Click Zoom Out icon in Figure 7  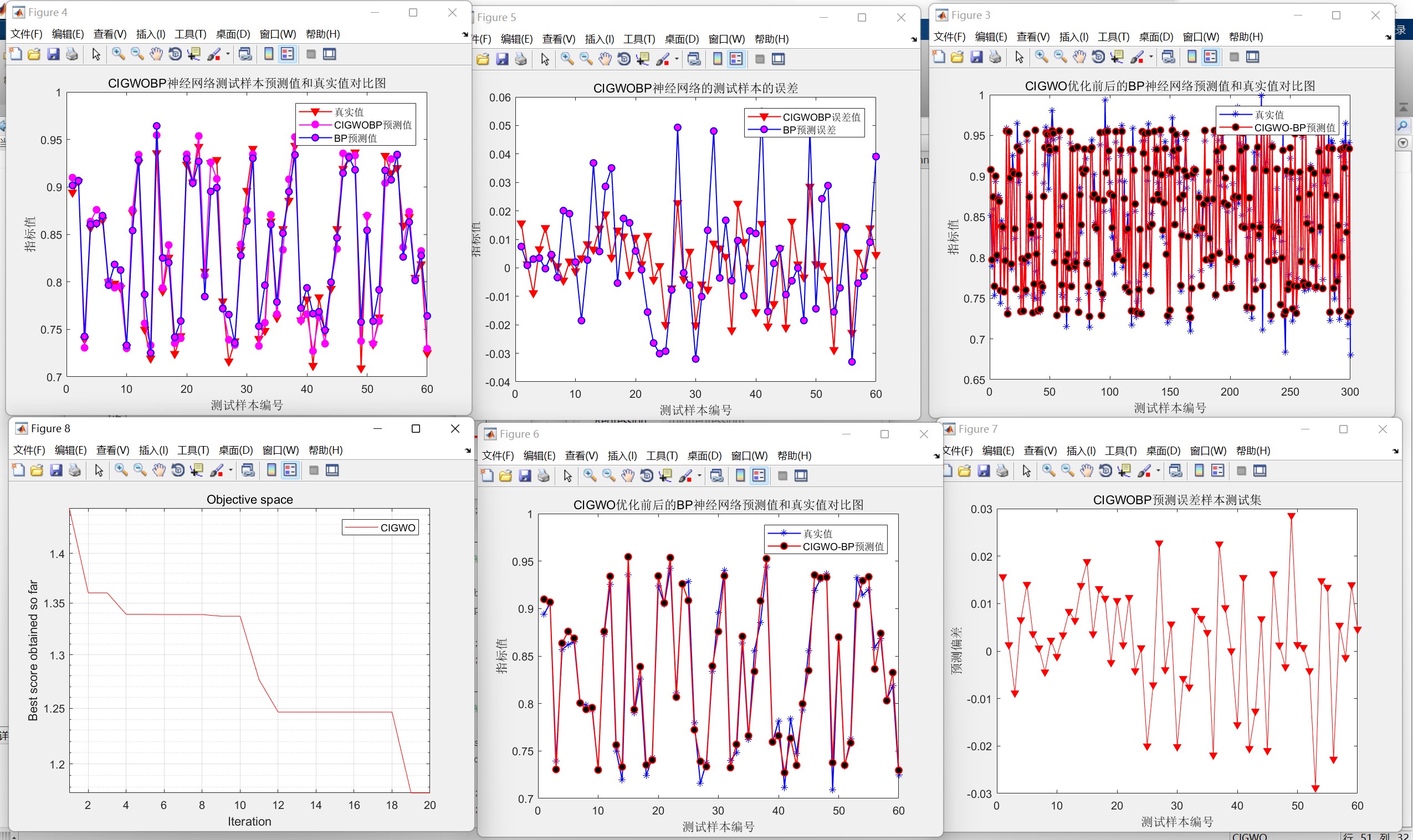click(x=1068, y=471)
